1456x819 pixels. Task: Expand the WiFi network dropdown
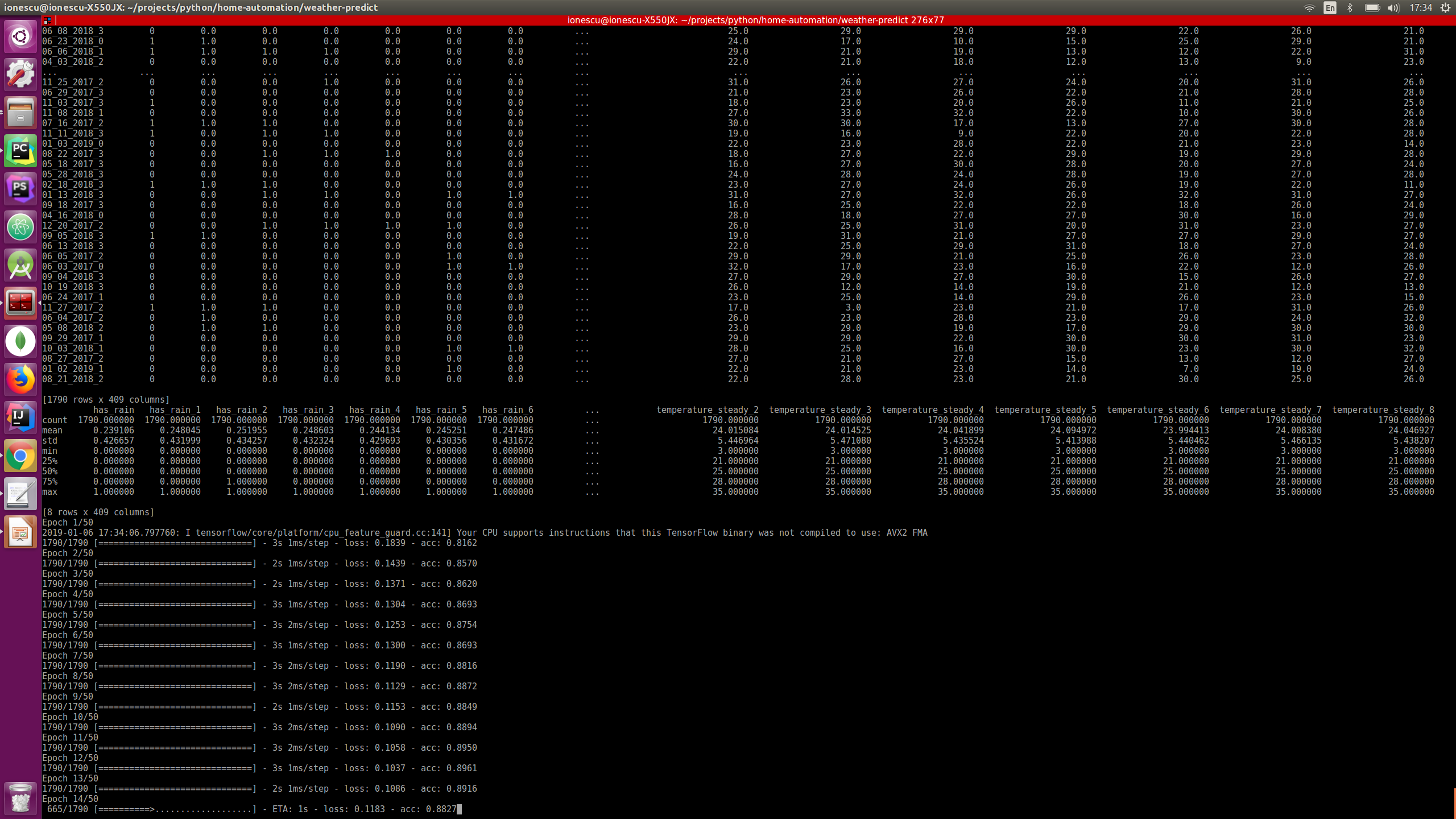(1310, 8)
